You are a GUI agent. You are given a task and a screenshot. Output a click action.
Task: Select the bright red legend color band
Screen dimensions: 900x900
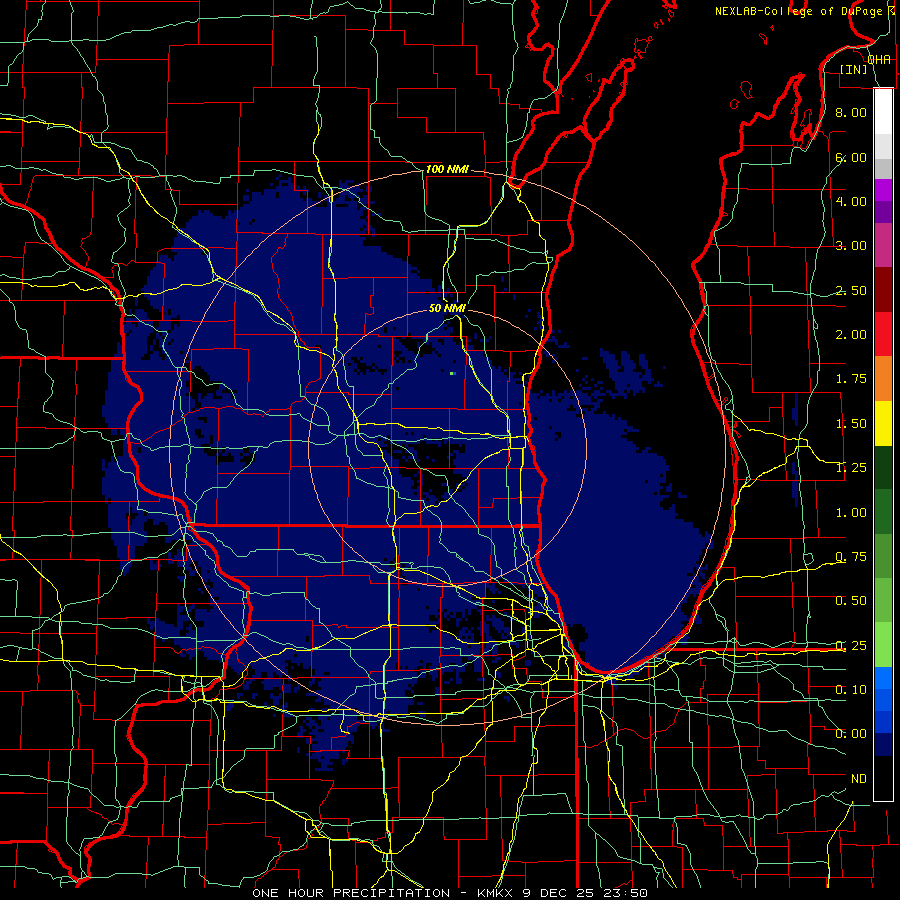tap(883, 335)
